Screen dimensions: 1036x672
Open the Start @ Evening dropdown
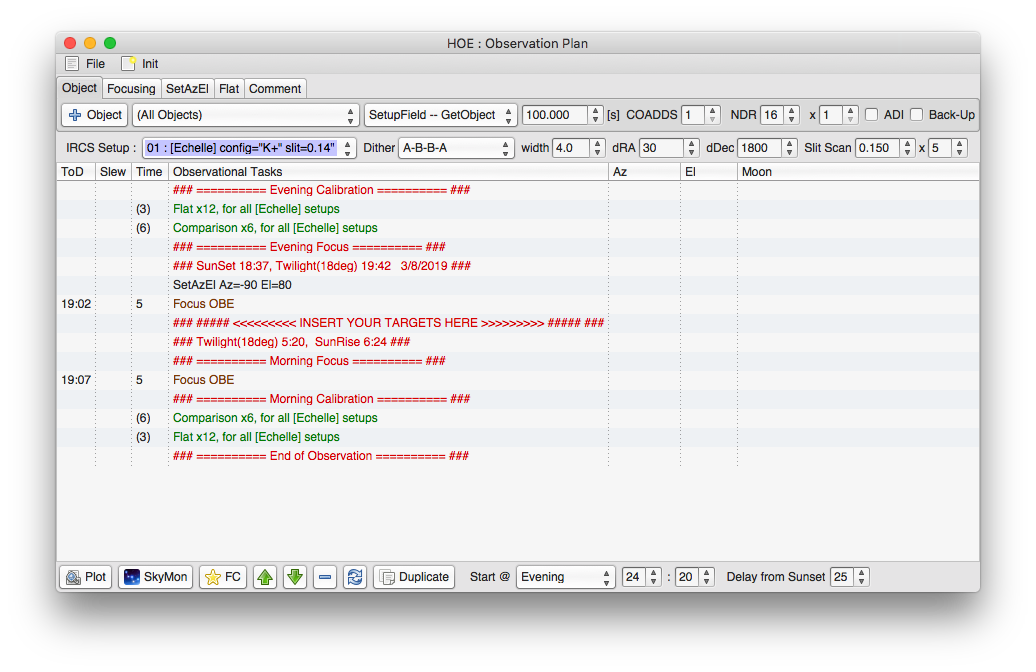pos(565,576)
